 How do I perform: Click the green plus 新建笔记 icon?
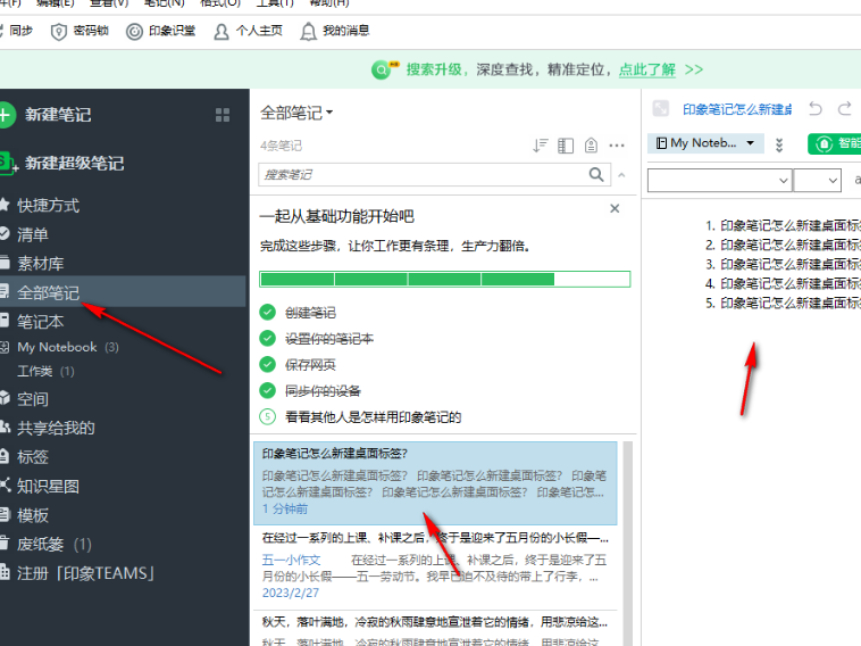(5, 115)
